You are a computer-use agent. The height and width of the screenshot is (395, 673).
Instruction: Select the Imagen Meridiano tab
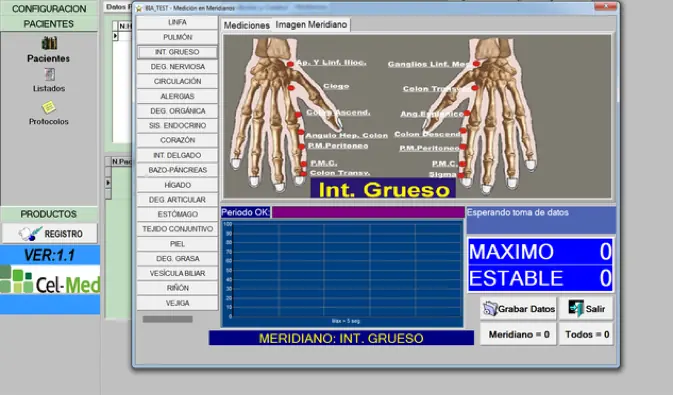point(311,25)
